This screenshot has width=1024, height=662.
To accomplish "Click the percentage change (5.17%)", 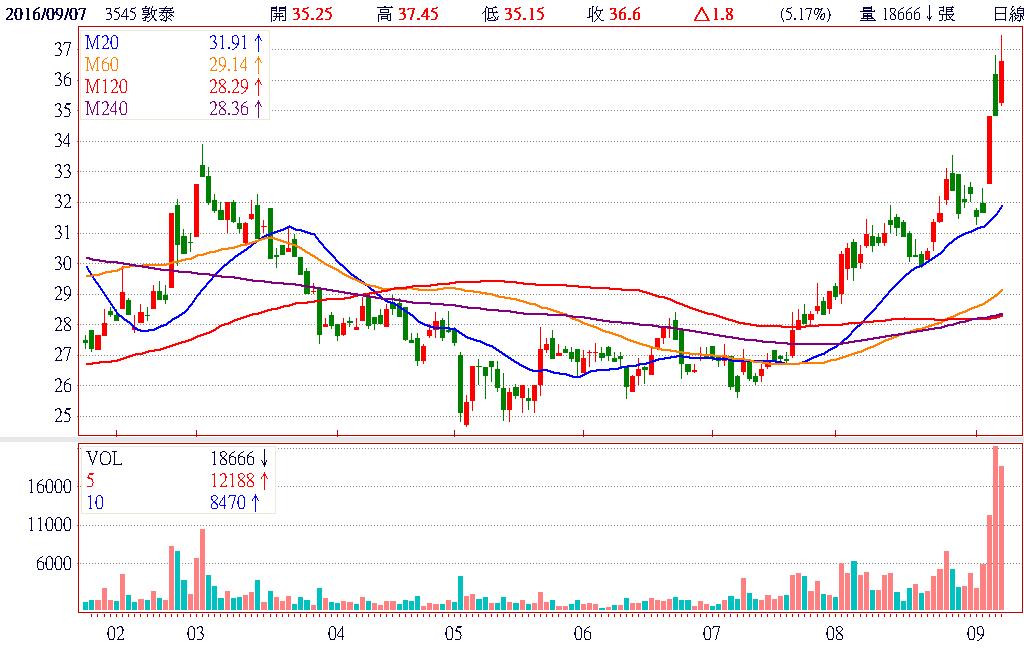I will (x=803, y=14).
